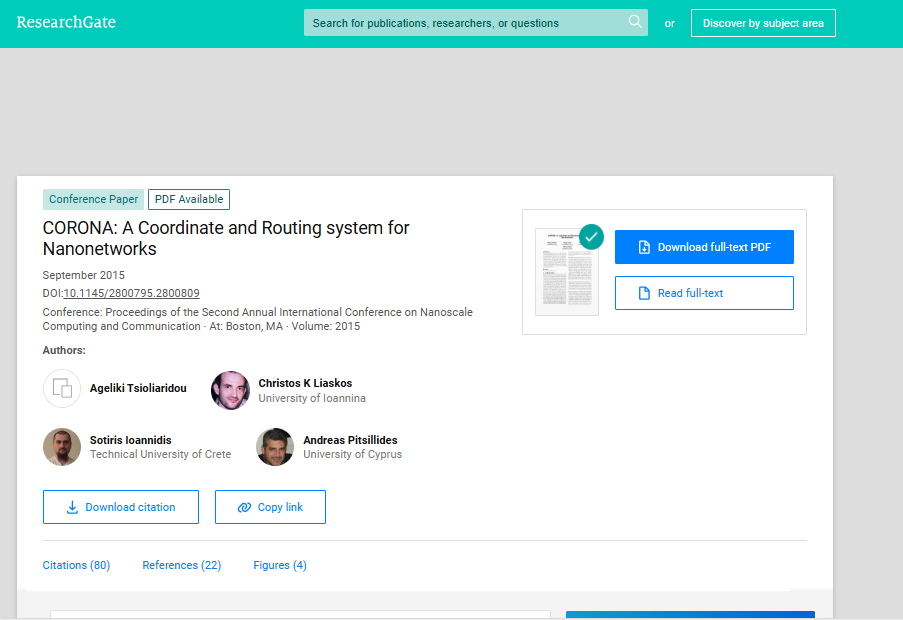
Task: Click the PDF Available badge
Action: 189,199
